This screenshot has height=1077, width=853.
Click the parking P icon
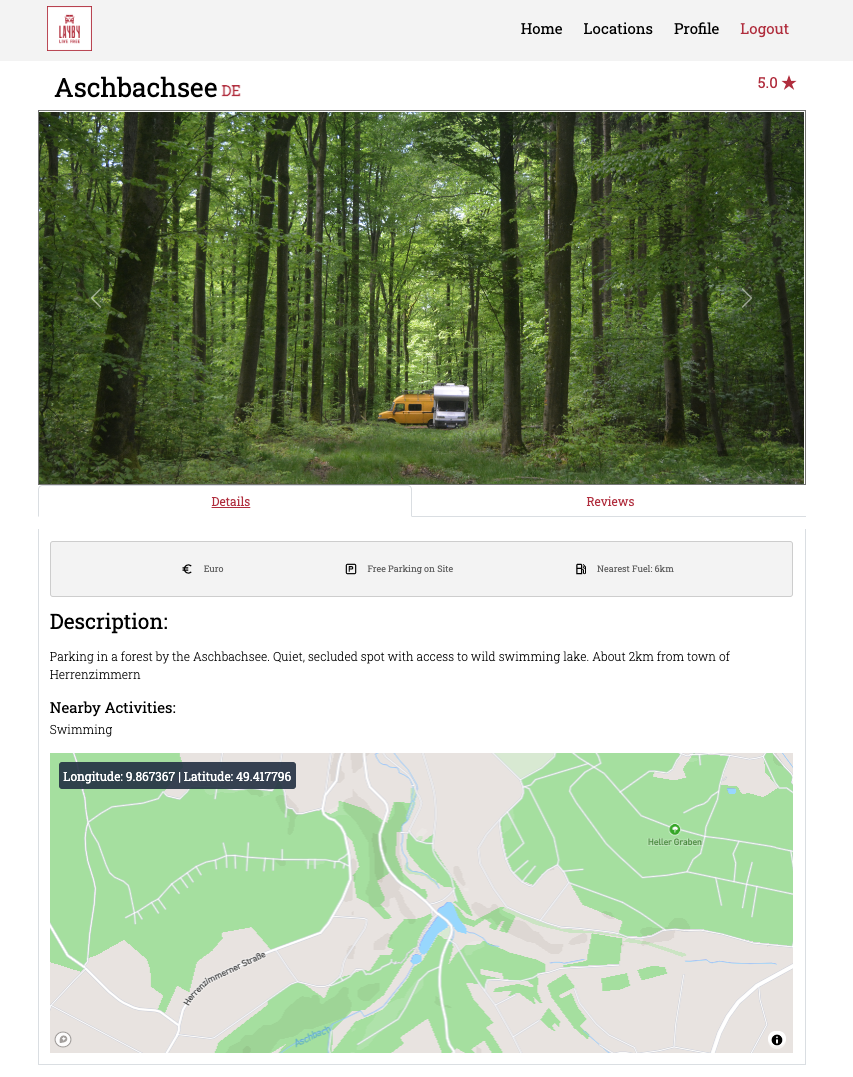351,569
